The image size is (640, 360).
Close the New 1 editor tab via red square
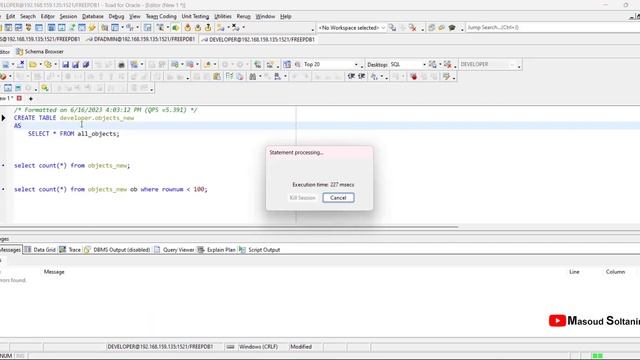(x=19, y=98)
